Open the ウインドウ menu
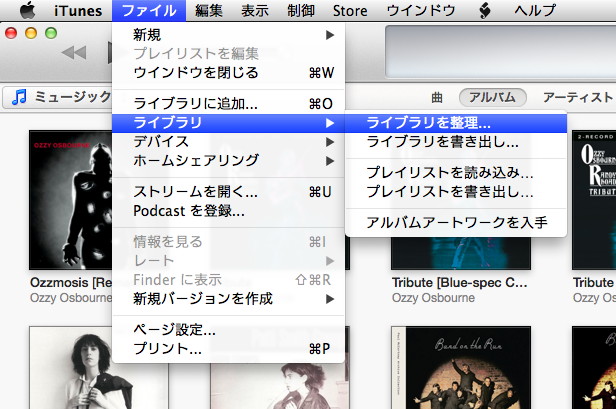Screen dimensions: 616x409 point(420,11)
